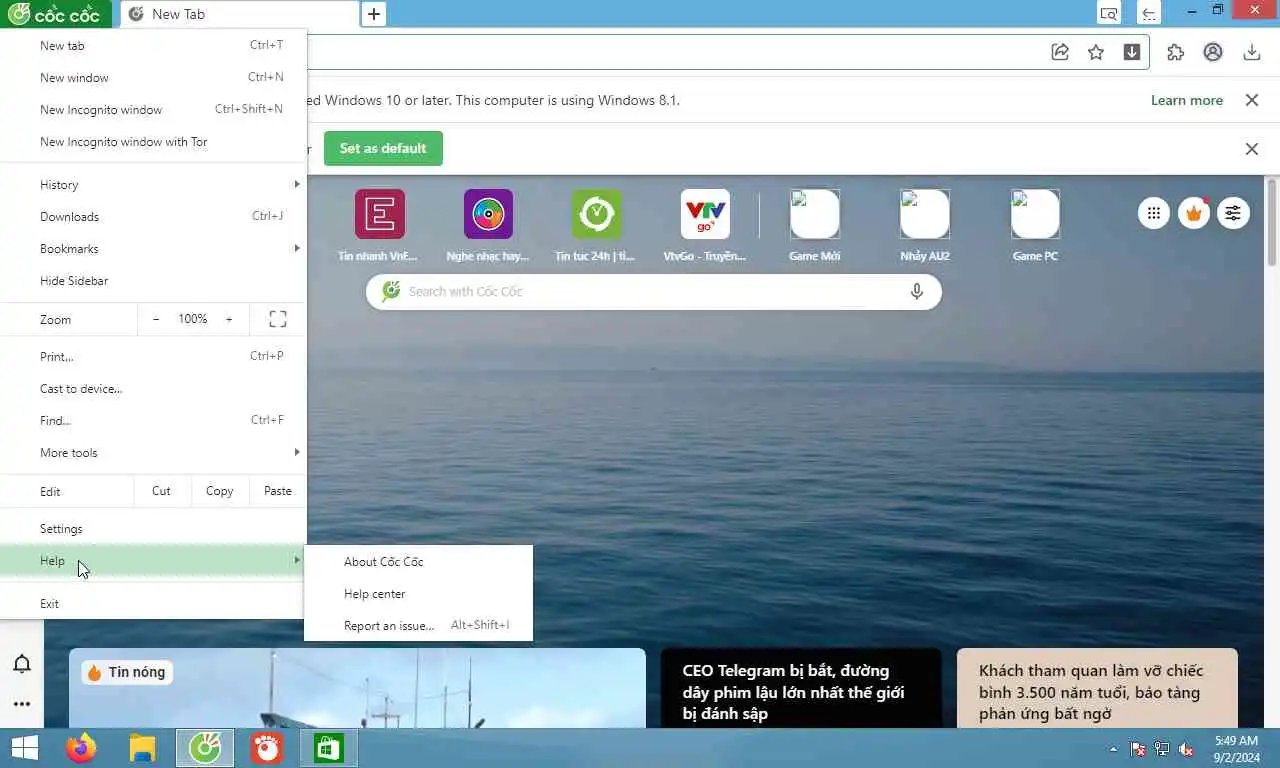1280x768 pixels.
Task: Bookmark this page with the star icon
Action: (x=1096, y=52)
